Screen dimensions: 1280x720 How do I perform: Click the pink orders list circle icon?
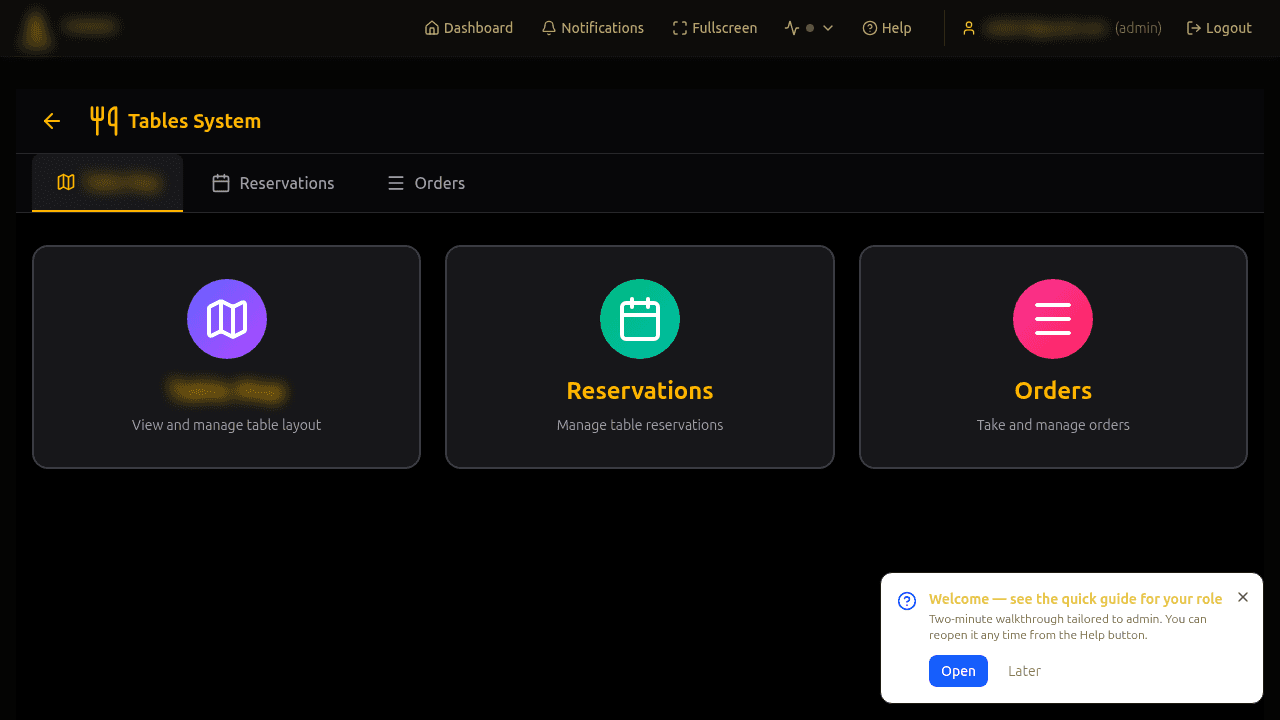click(x=1053, y=319)
